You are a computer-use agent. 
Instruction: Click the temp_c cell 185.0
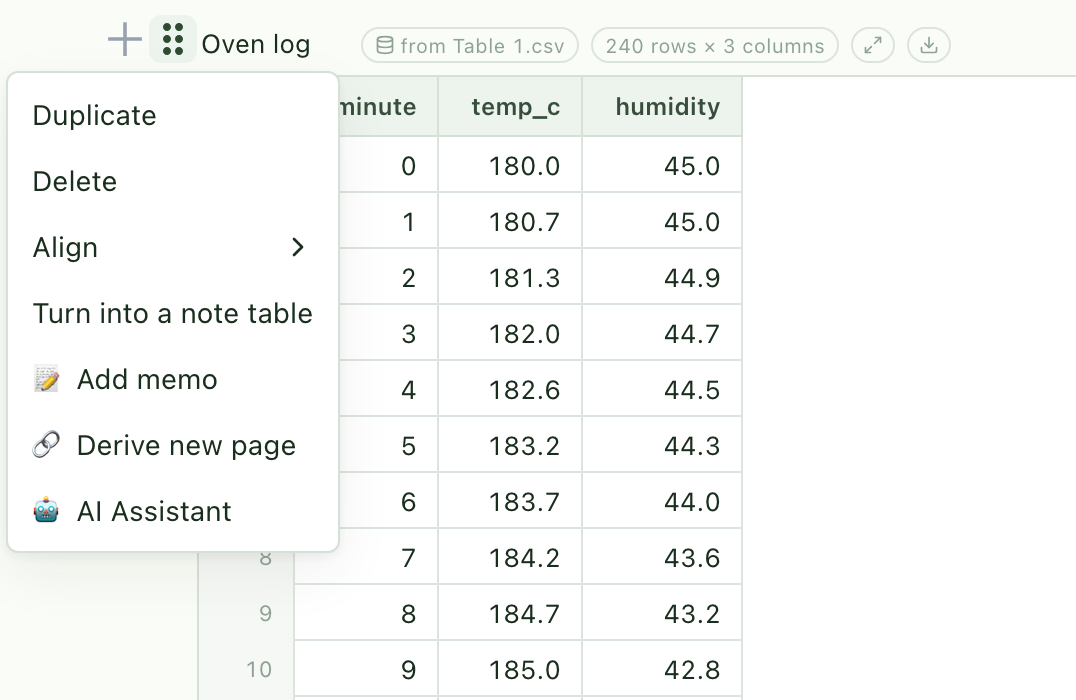510,669
